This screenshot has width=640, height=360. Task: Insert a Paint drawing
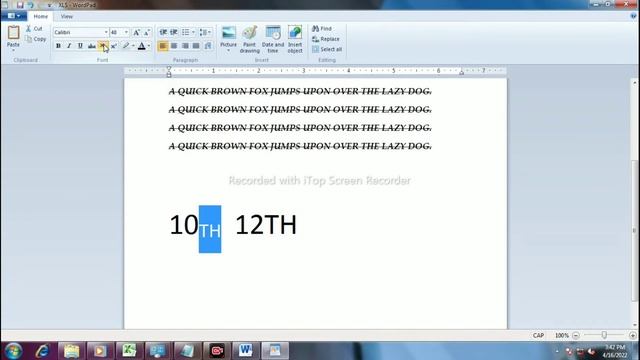point(249,40)
